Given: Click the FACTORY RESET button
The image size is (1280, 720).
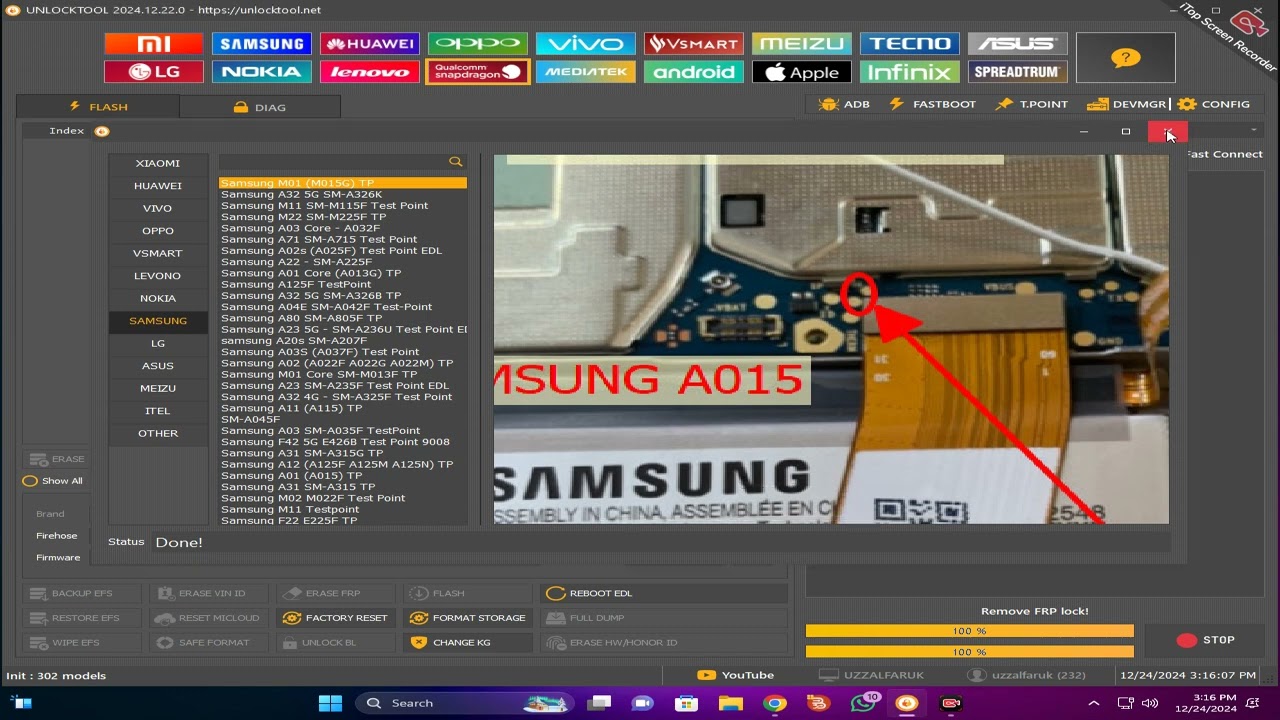Looking at the screenshot, I should coord(335,618).
